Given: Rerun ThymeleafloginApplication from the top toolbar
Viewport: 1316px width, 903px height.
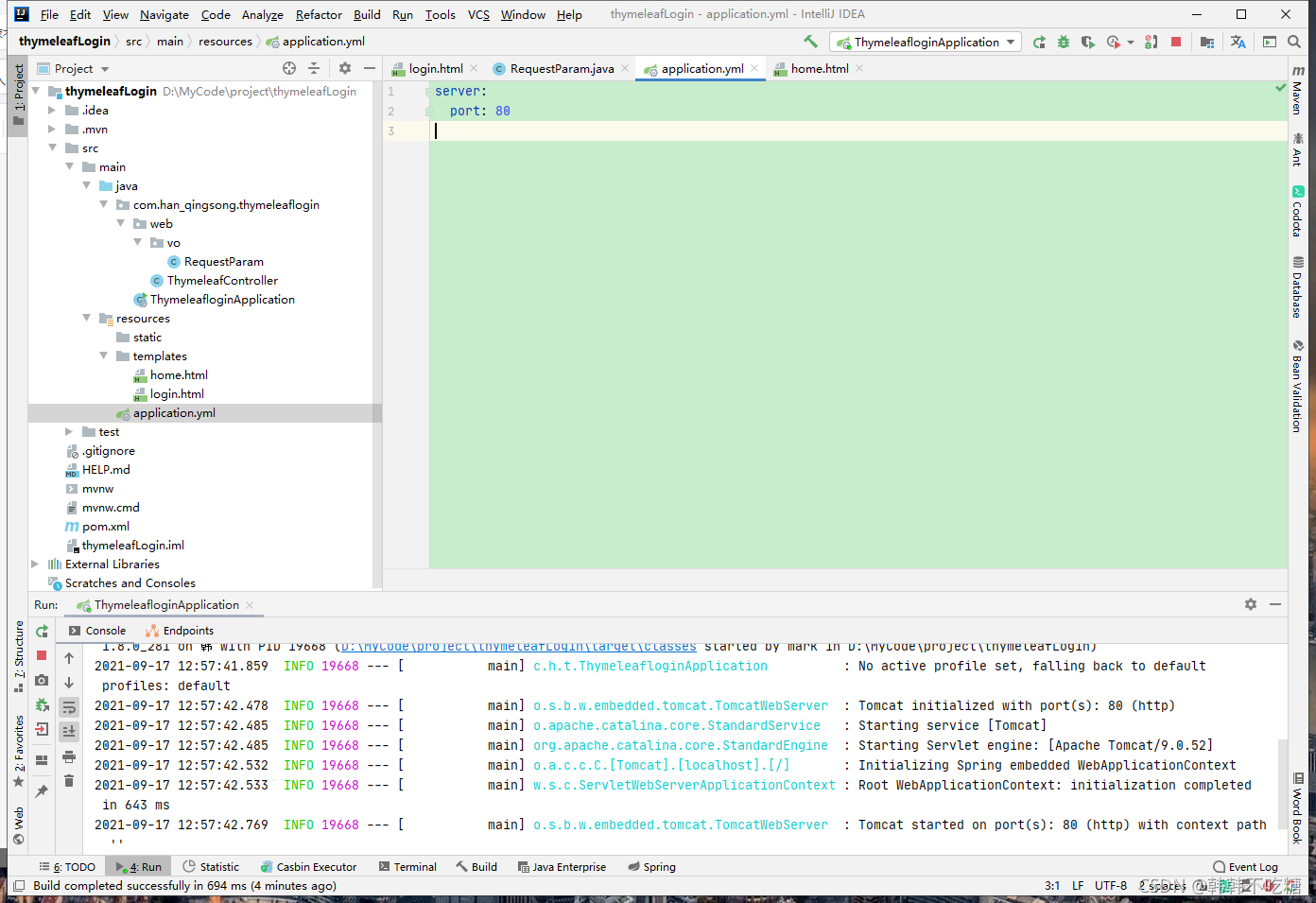Looking at the screenshot, I should click(x=1039, y=42).
